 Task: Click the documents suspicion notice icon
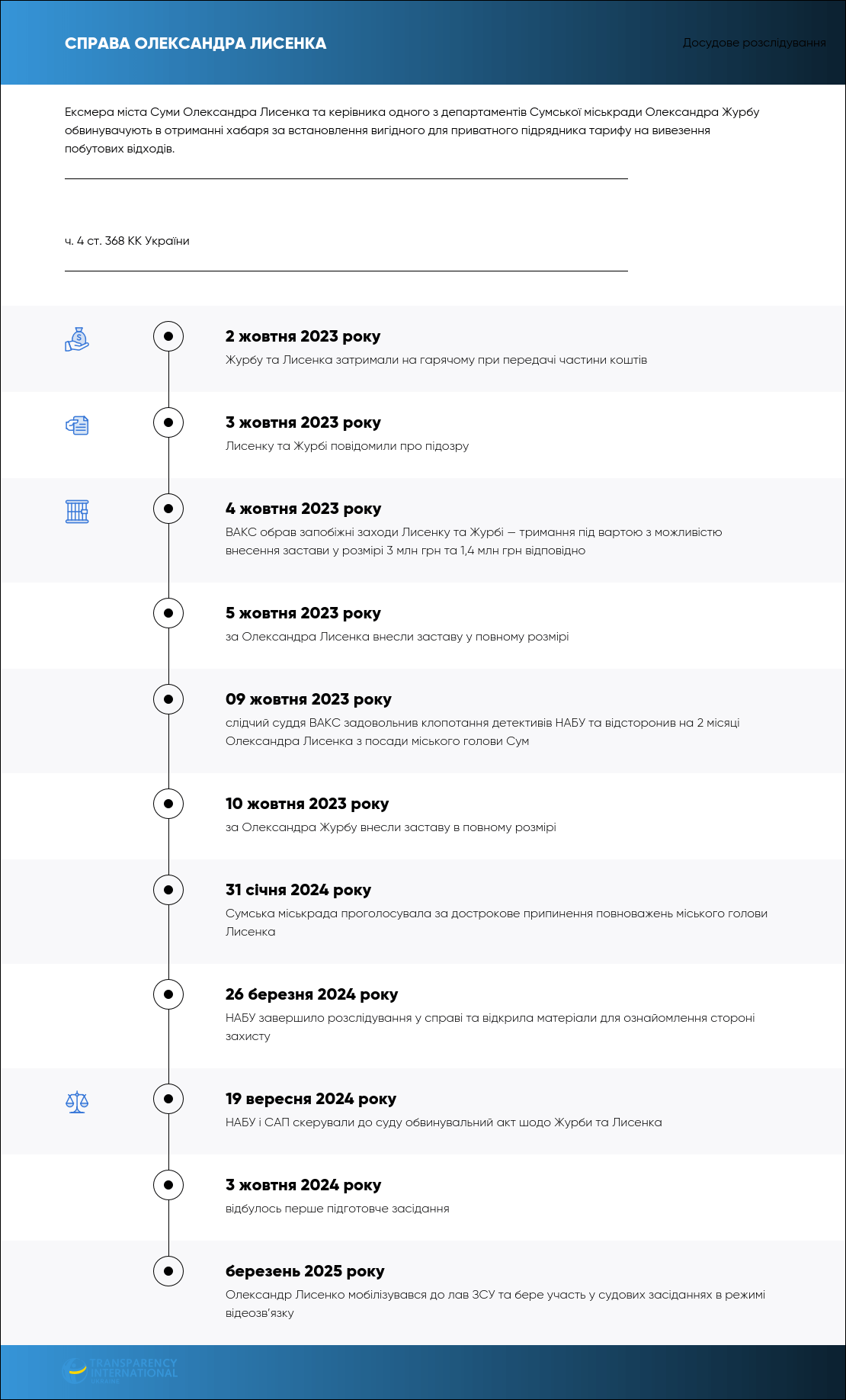77,425
